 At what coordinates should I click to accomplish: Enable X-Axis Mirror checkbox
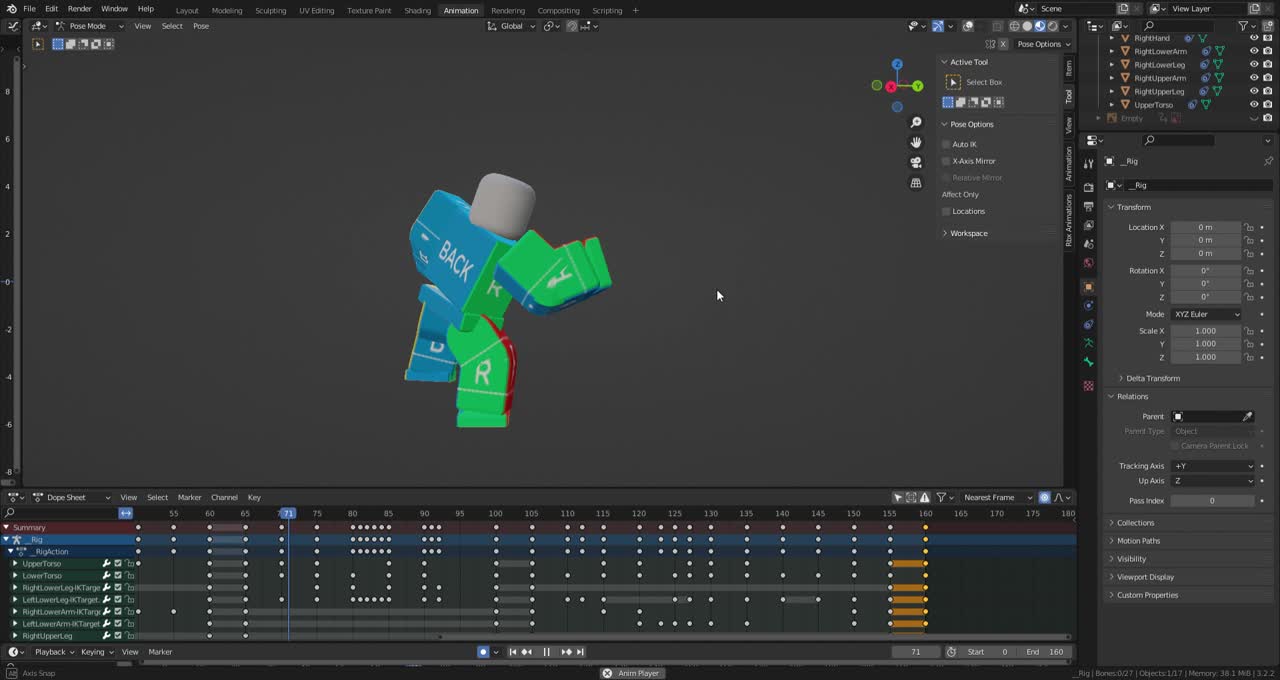[946, 161]
